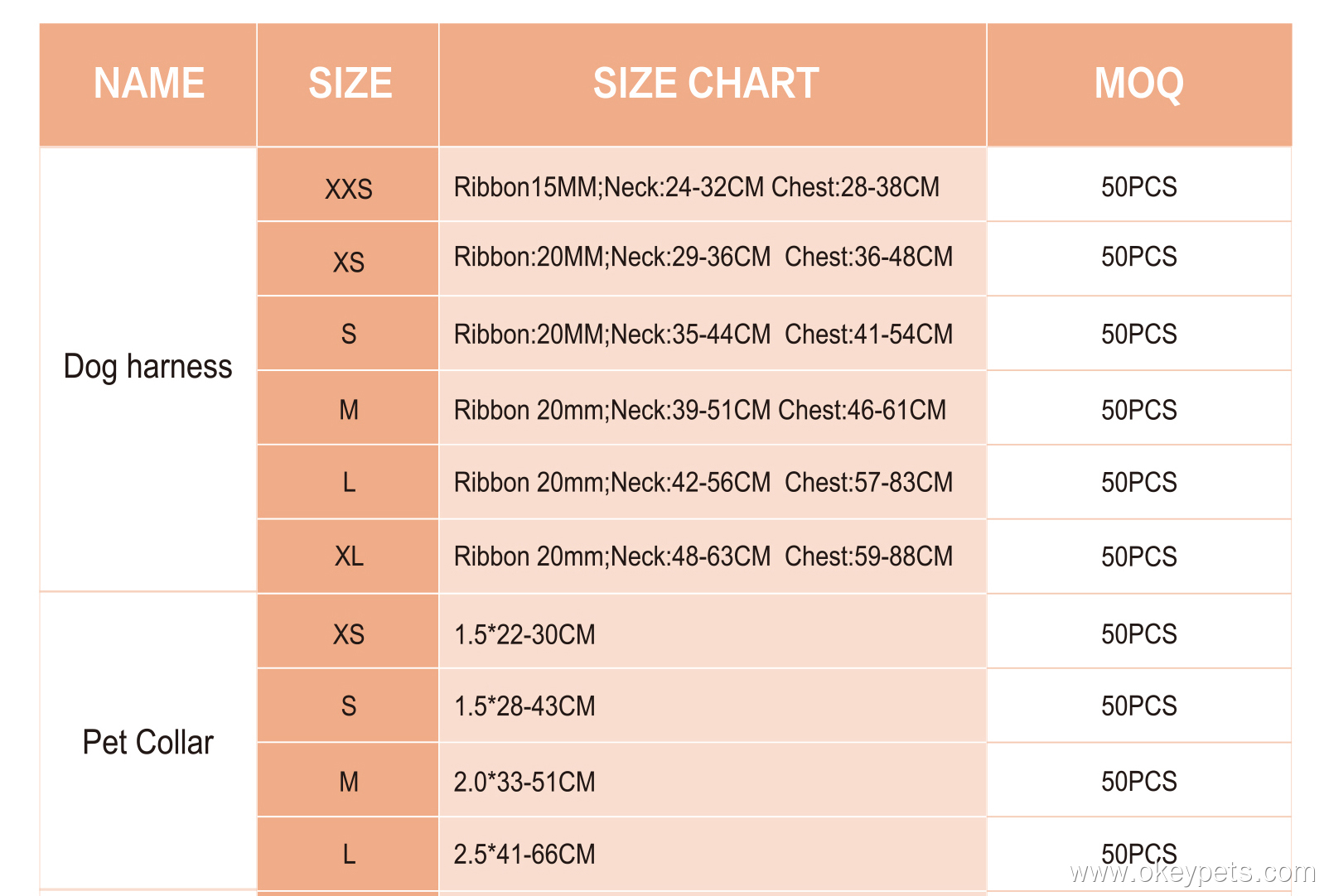Click the Neck:35-44CM Chest:41-54CM size chart cell
The image size is (1324, 896).
703,335
